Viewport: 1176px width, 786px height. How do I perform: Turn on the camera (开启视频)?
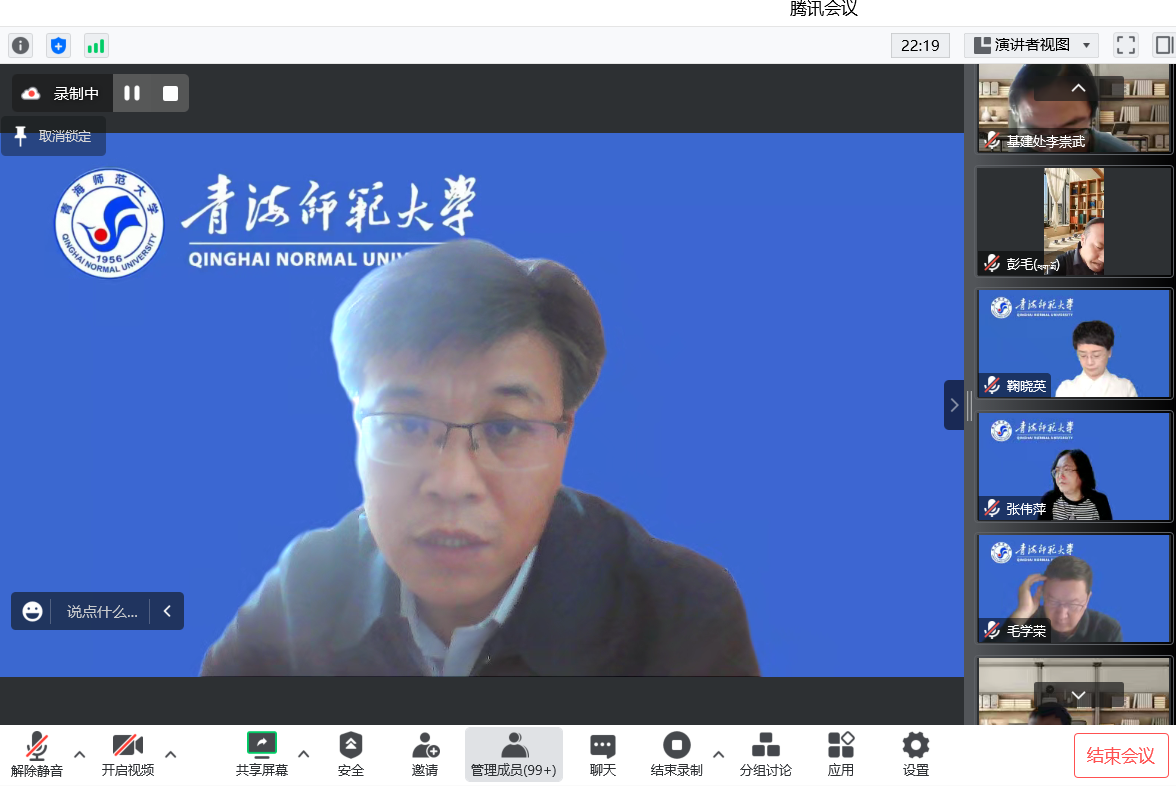pos(127,754)
